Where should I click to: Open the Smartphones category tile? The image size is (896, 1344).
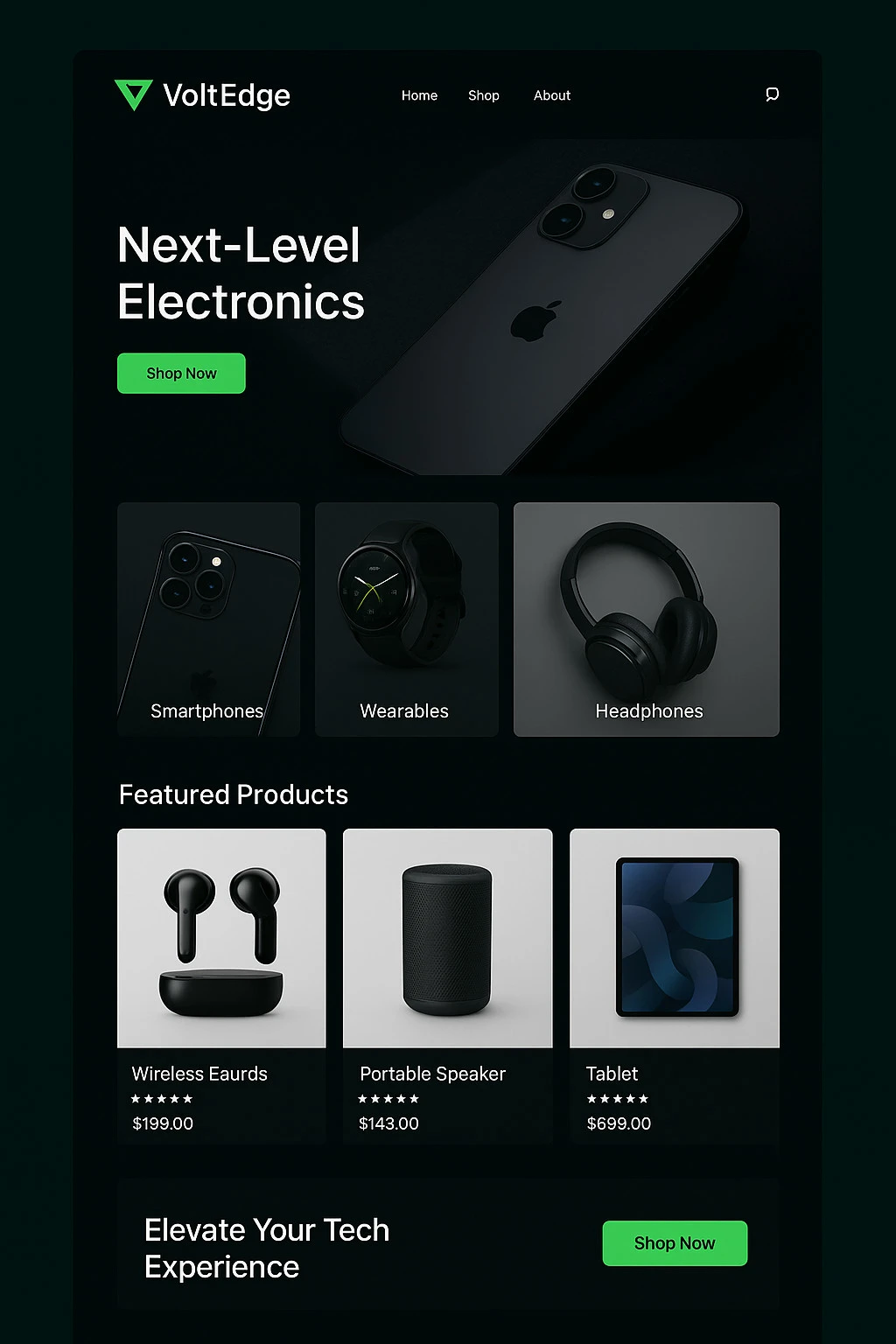click(x=208, y=619)
